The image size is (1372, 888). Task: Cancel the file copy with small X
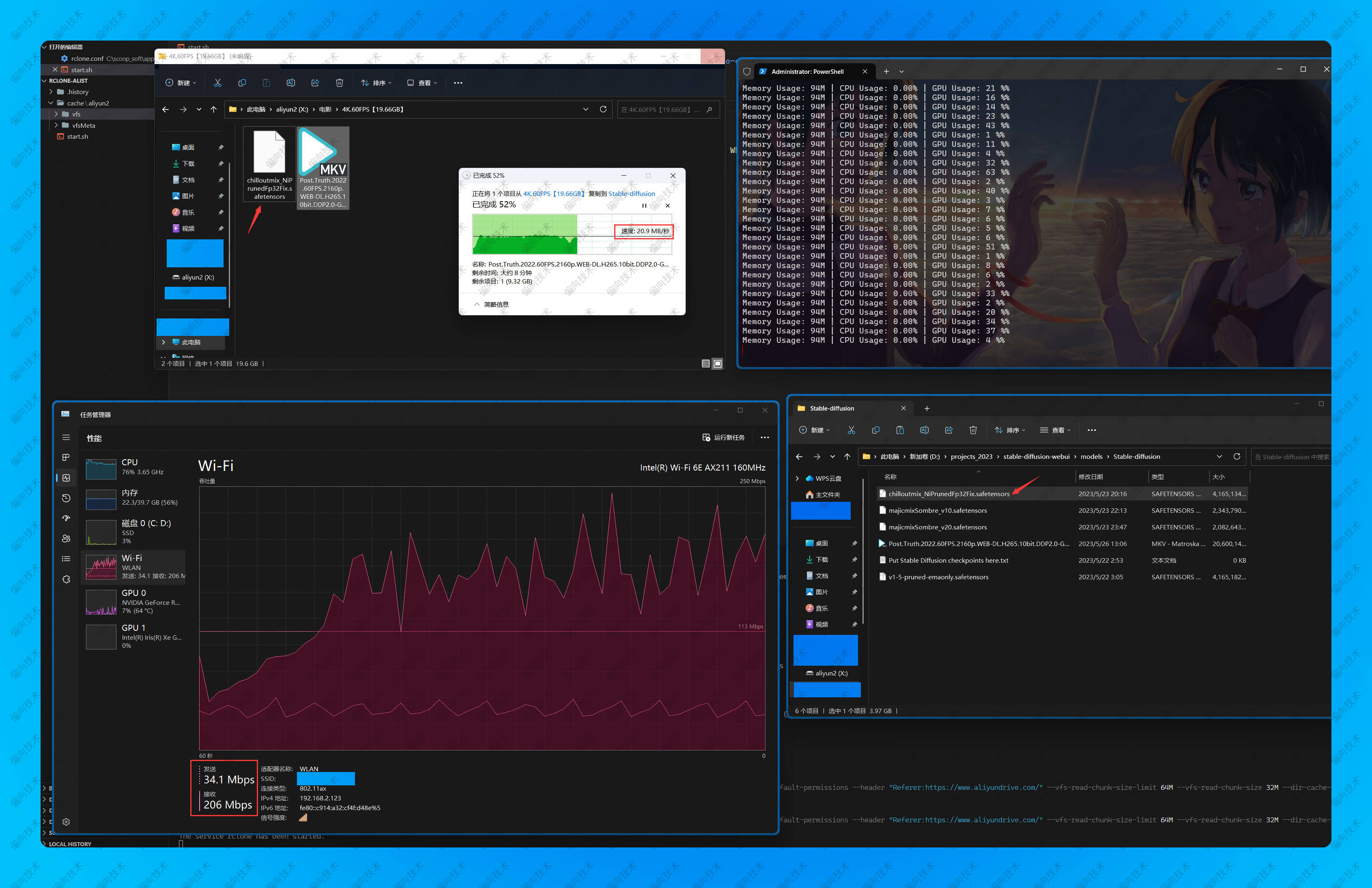pyautogui.click(x=668, y=205)
